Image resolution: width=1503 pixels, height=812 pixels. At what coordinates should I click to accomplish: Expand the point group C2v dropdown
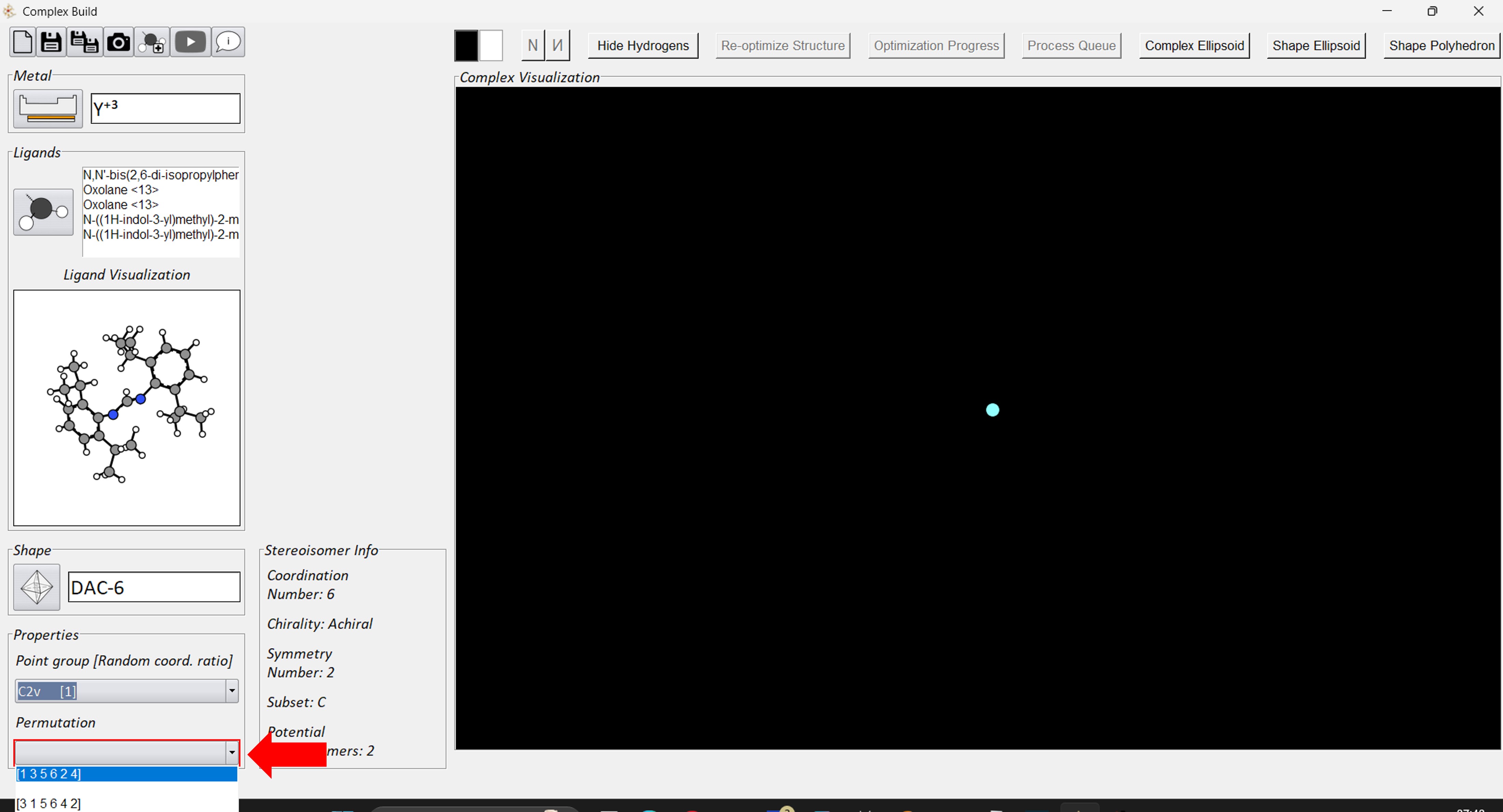coord(232,691)
